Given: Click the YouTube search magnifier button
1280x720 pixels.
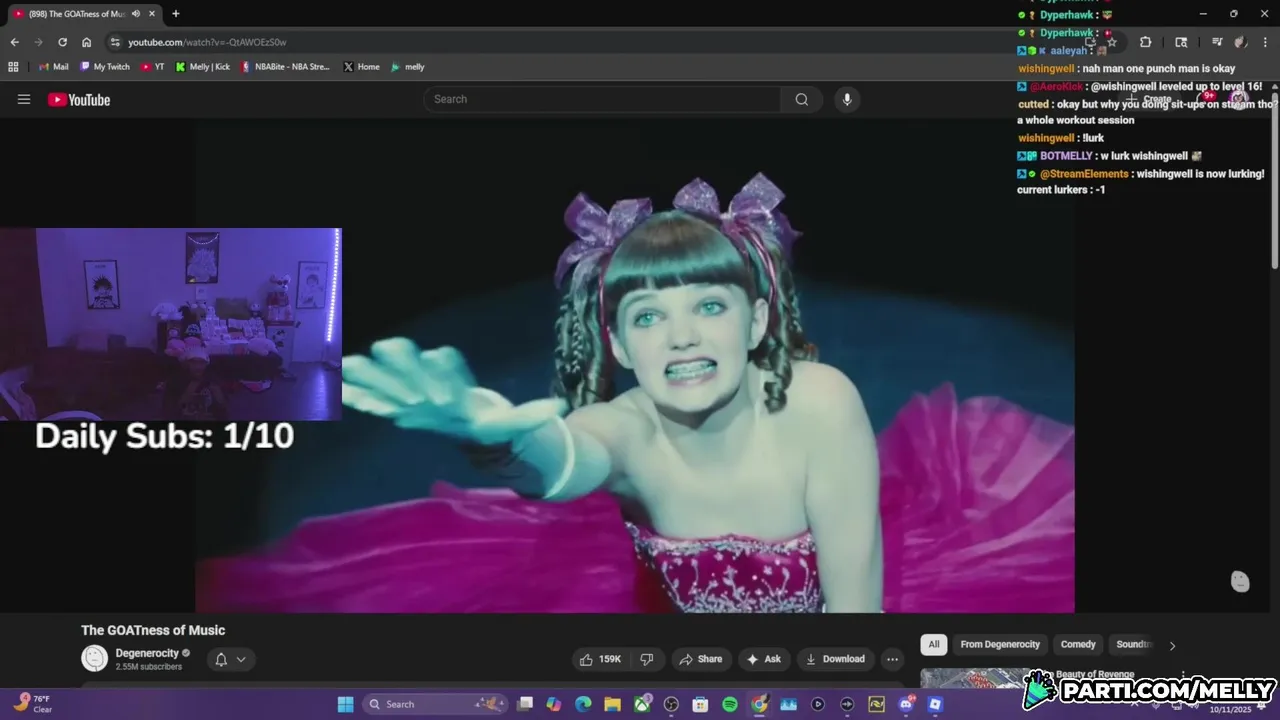Looking at the screenshot, I should (x=802, y=99).
